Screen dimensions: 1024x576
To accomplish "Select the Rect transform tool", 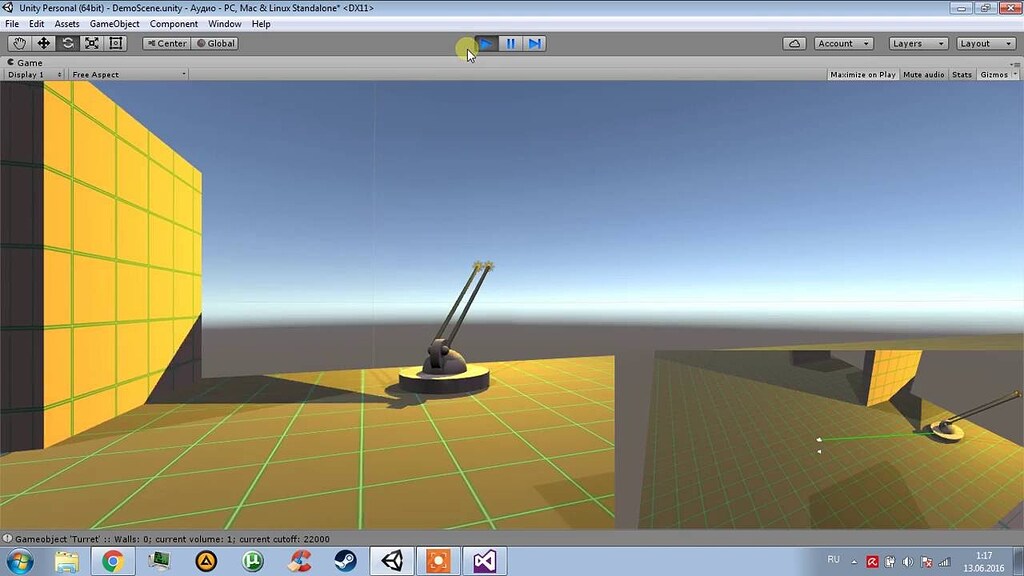I will coord(115,43).
